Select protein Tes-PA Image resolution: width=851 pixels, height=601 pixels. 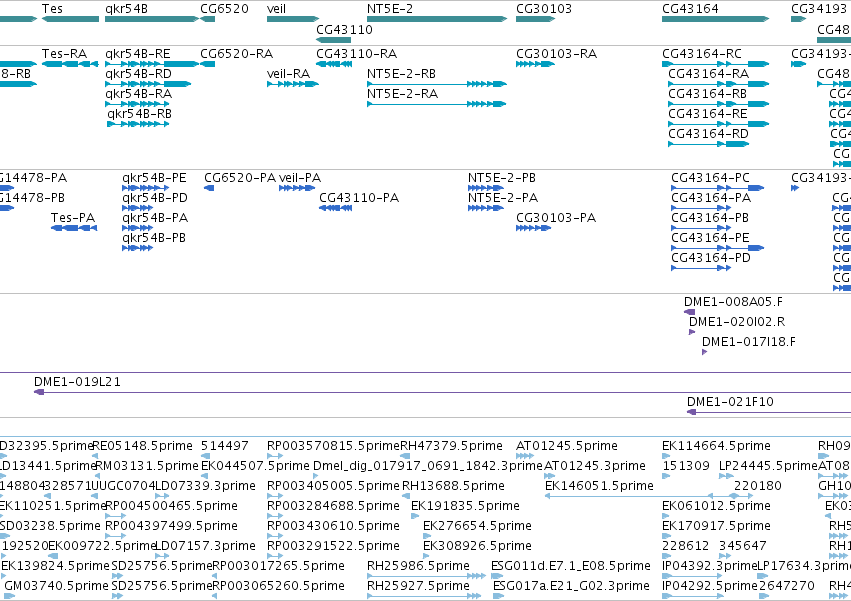[74, 228]
